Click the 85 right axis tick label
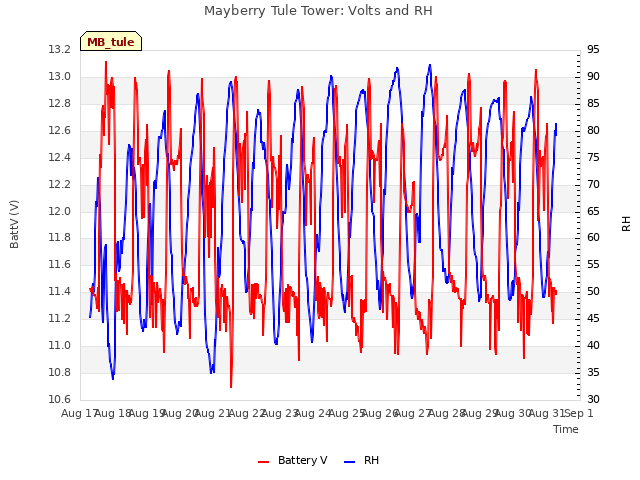Image resolution: width=640 pixels, height=480 pixels. (593, 103)
